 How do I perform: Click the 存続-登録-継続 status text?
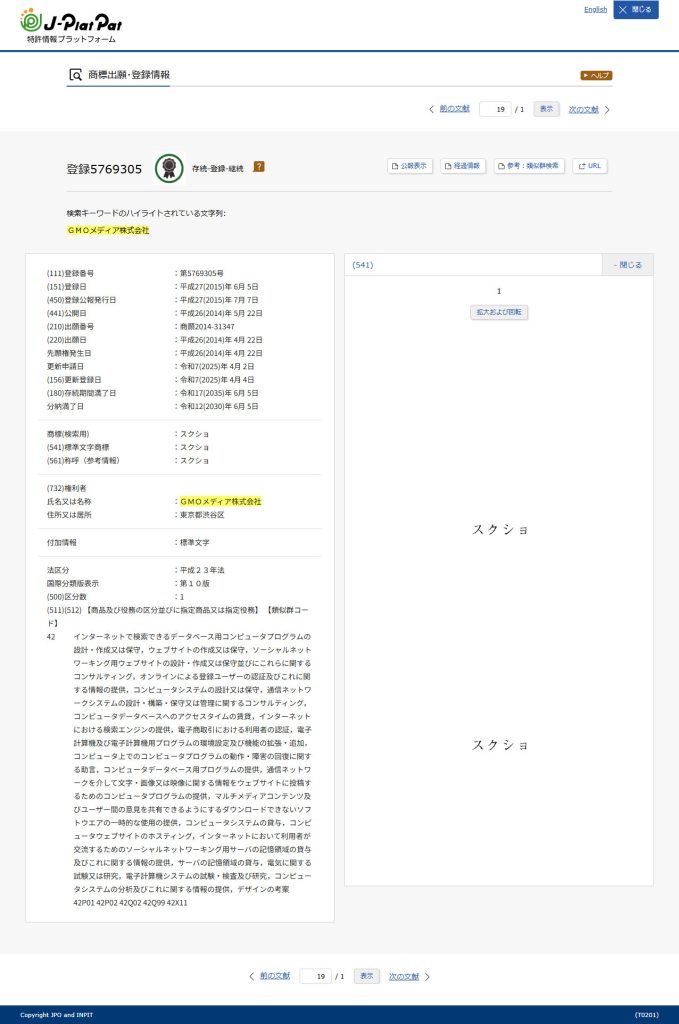[x=217, y=168]
